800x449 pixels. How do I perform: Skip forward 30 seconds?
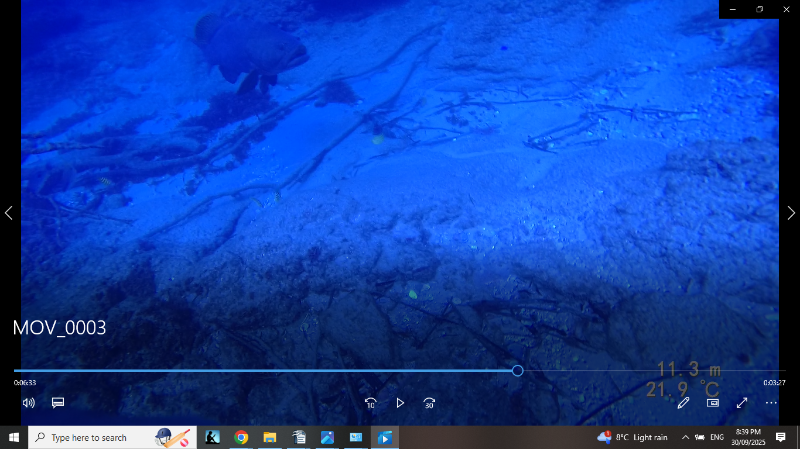[x=429, y=403]
